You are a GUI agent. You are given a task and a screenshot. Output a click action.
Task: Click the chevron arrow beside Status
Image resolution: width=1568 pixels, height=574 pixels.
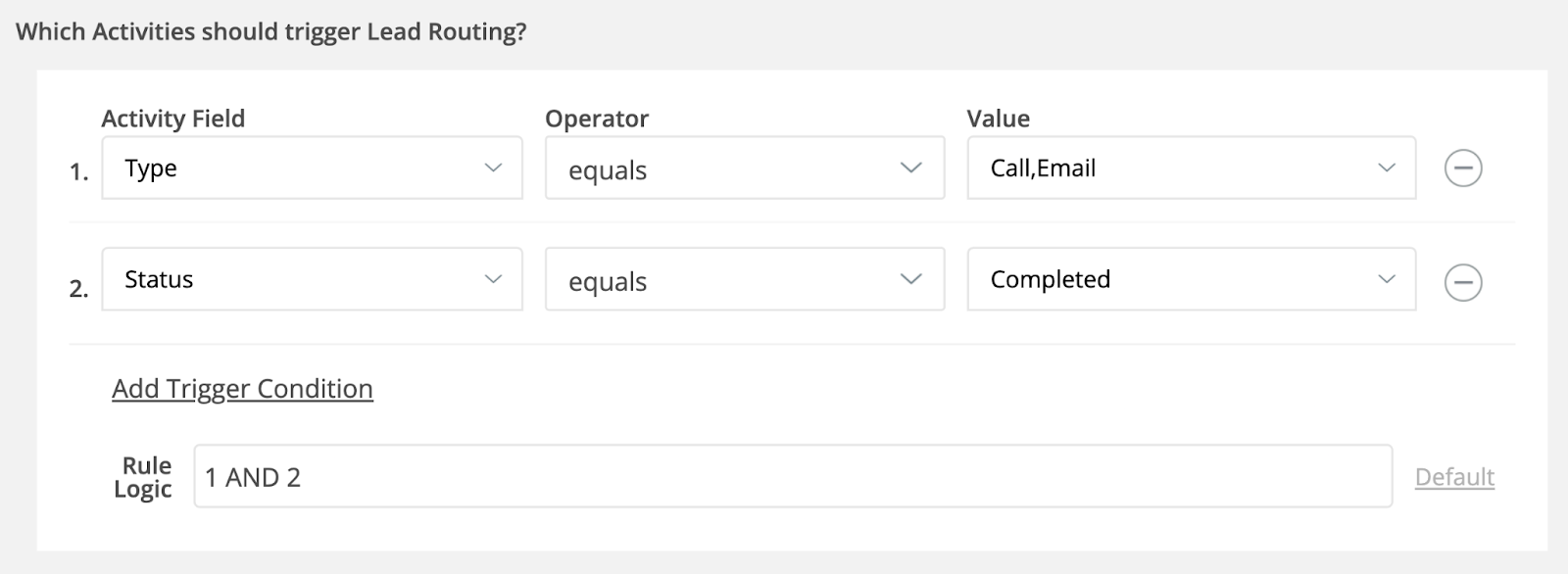click(x=493, y=279)
